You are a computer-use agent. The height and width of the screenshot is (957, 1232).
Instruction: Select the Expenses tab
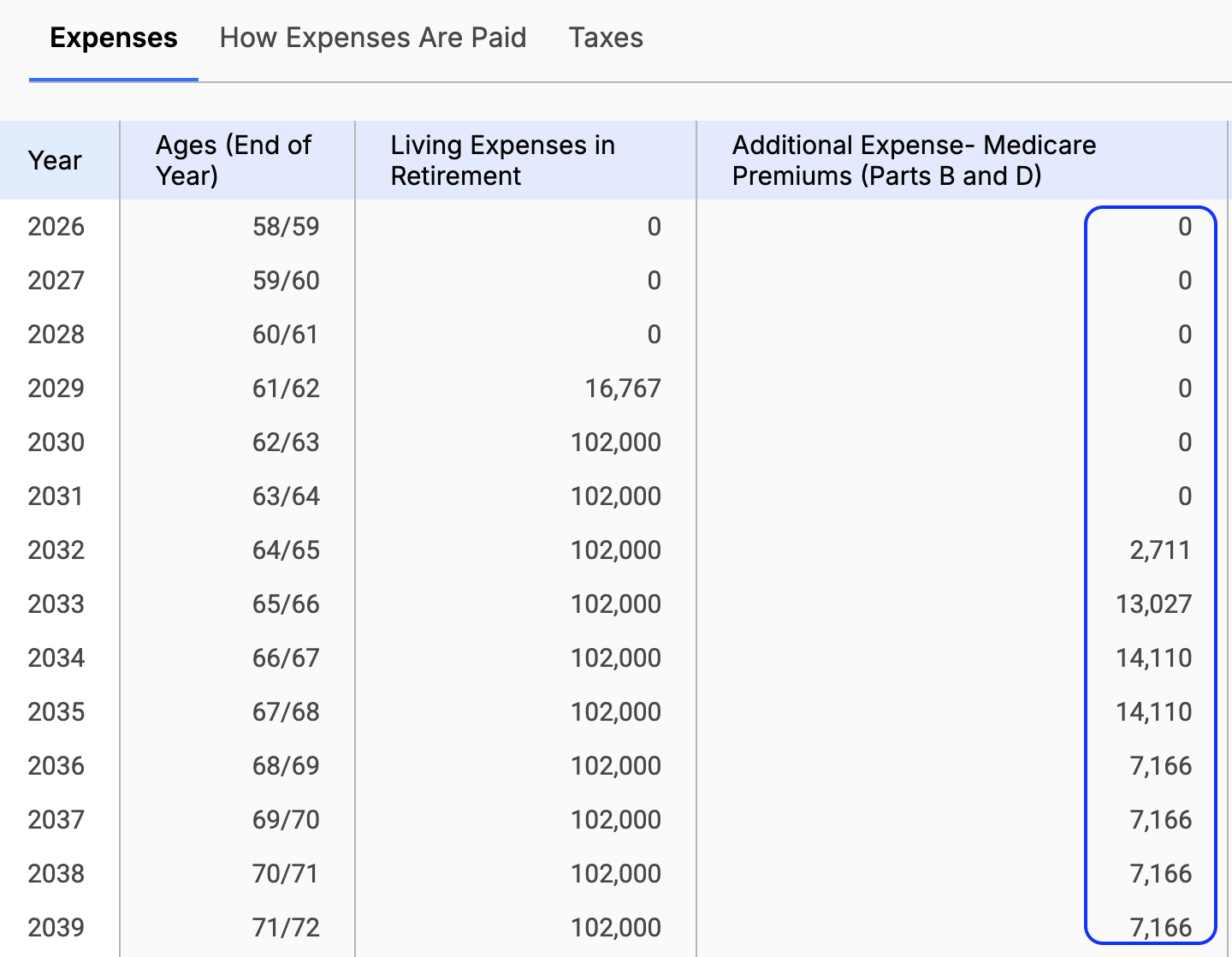coord(114,38)
